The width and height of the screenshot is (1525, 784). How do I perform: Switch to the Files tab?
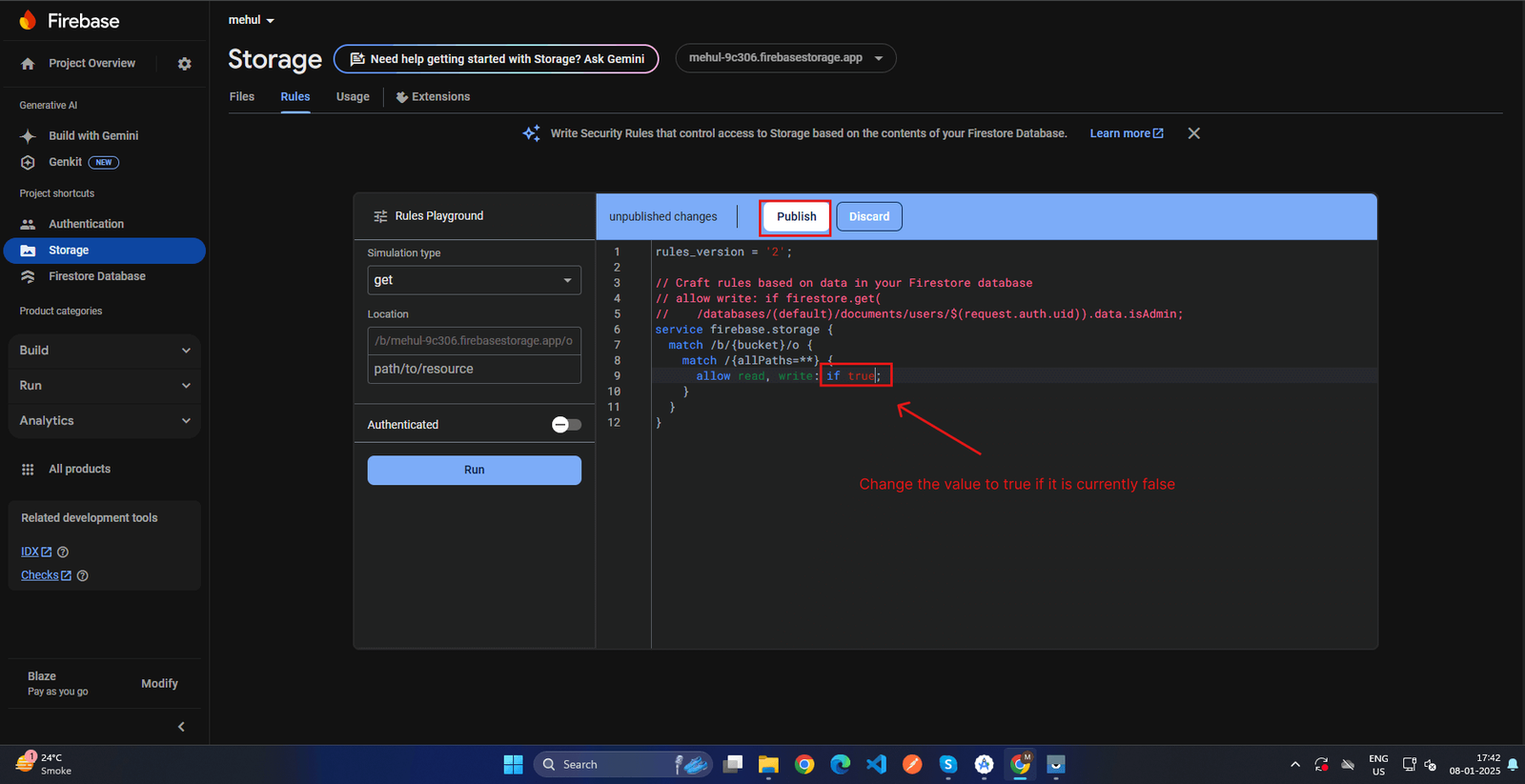pos(242,97)
